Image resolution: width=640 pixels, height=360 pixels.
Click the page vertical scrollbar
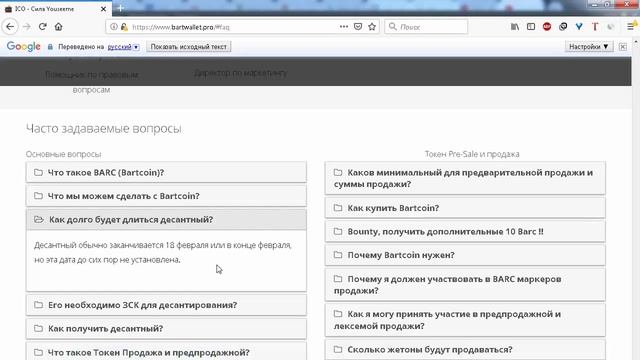tap(636, 200)
